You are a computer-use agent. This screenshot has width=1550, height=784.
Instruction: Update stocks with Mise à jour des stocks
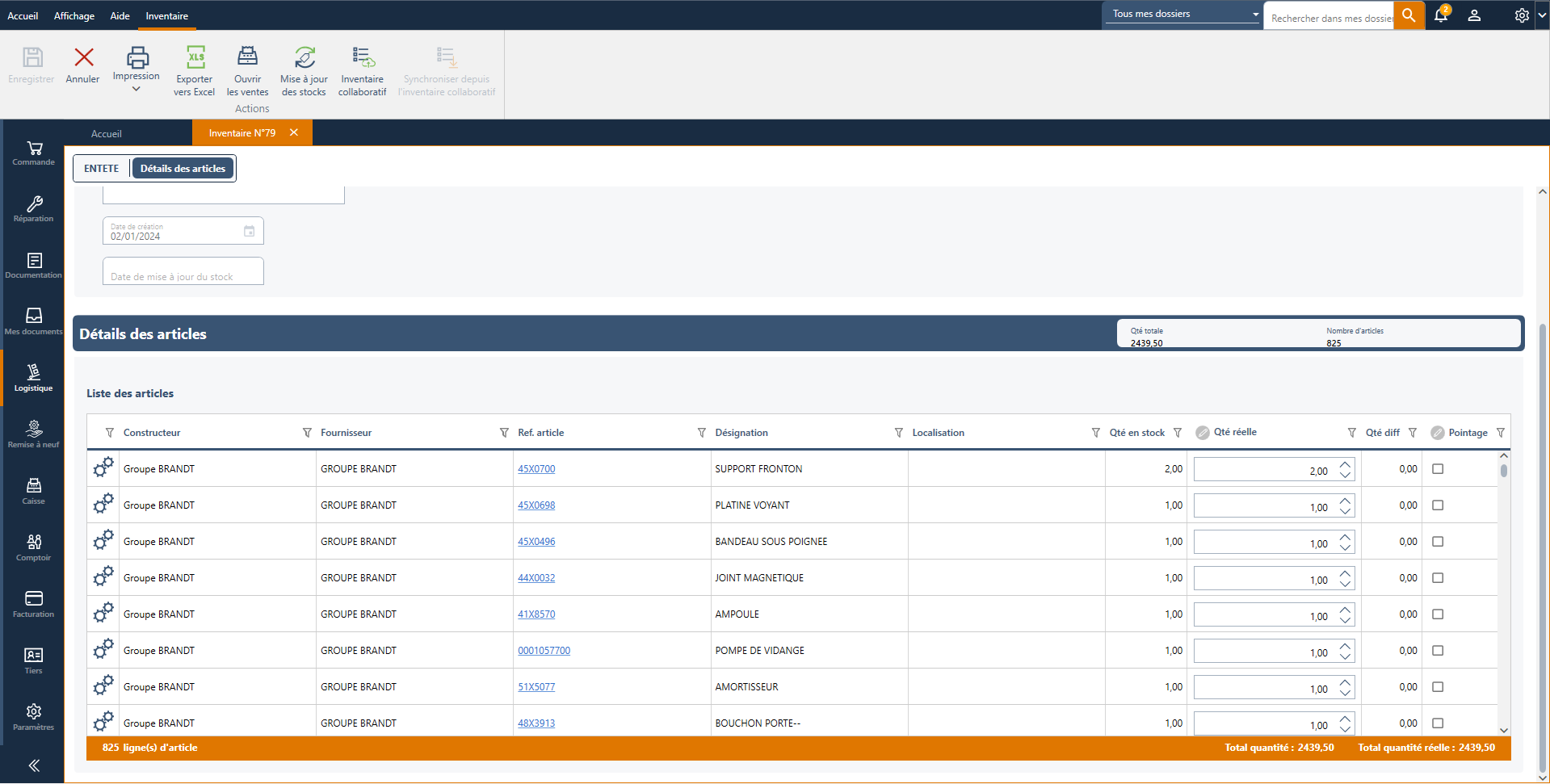[304, 71]
